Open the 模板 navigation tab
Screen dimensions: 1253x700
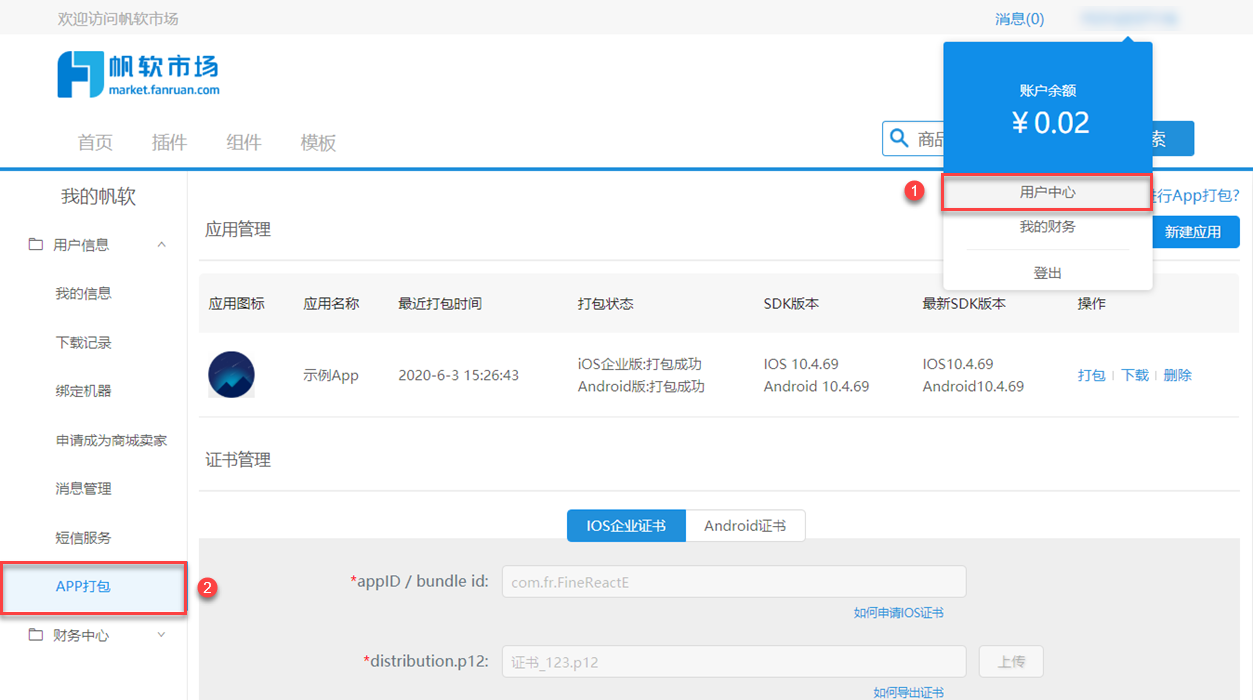tap(318, 142)
